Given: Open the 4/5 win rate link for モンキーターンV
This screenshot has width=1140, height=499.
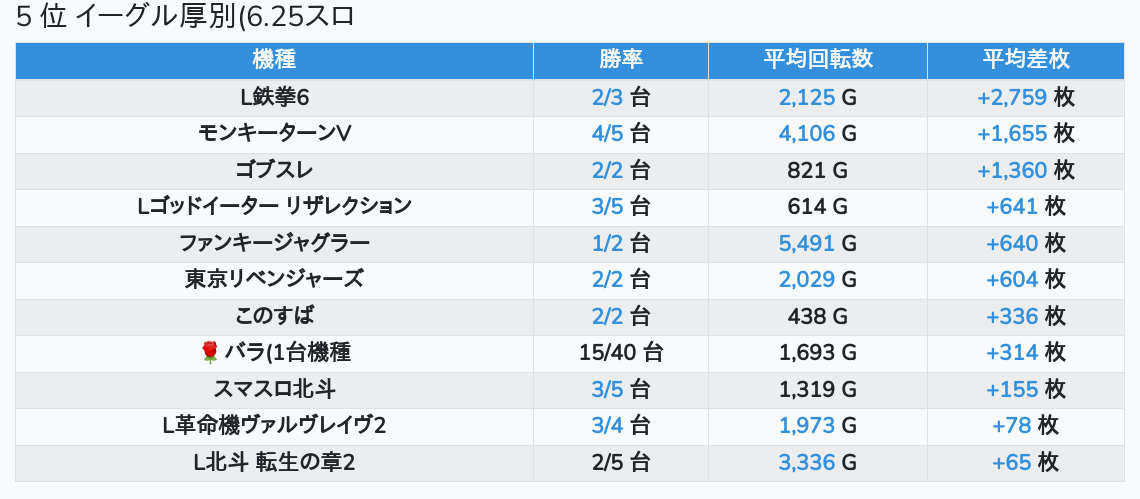Looking at the screenshot, I should pos(607,133).
